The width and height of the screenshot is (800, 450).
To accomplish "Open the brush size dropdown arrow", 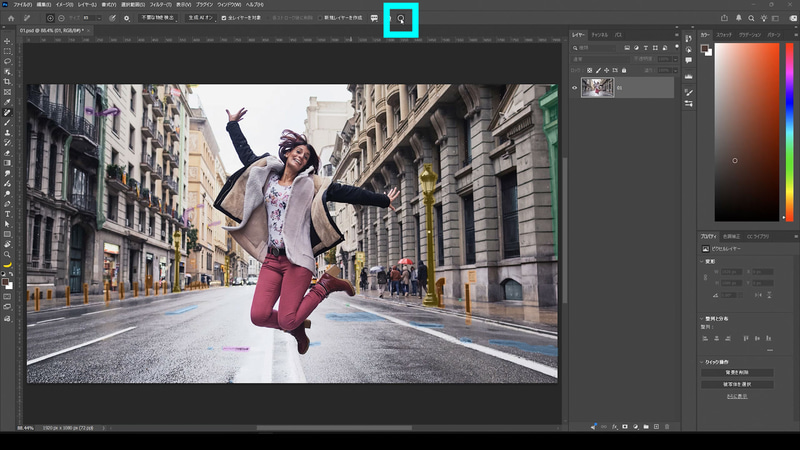I will pyautogui.click(x=99, y=18).
